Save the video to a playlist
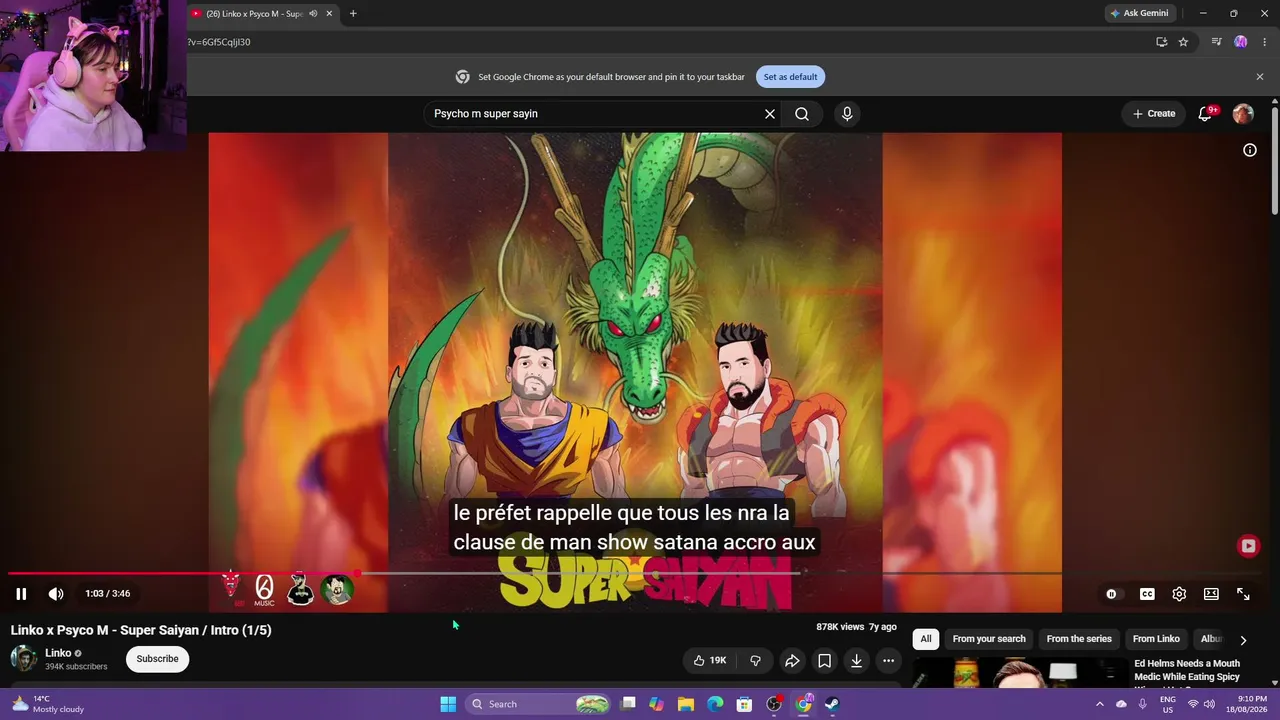1280x720 pixels. point(824,660)
